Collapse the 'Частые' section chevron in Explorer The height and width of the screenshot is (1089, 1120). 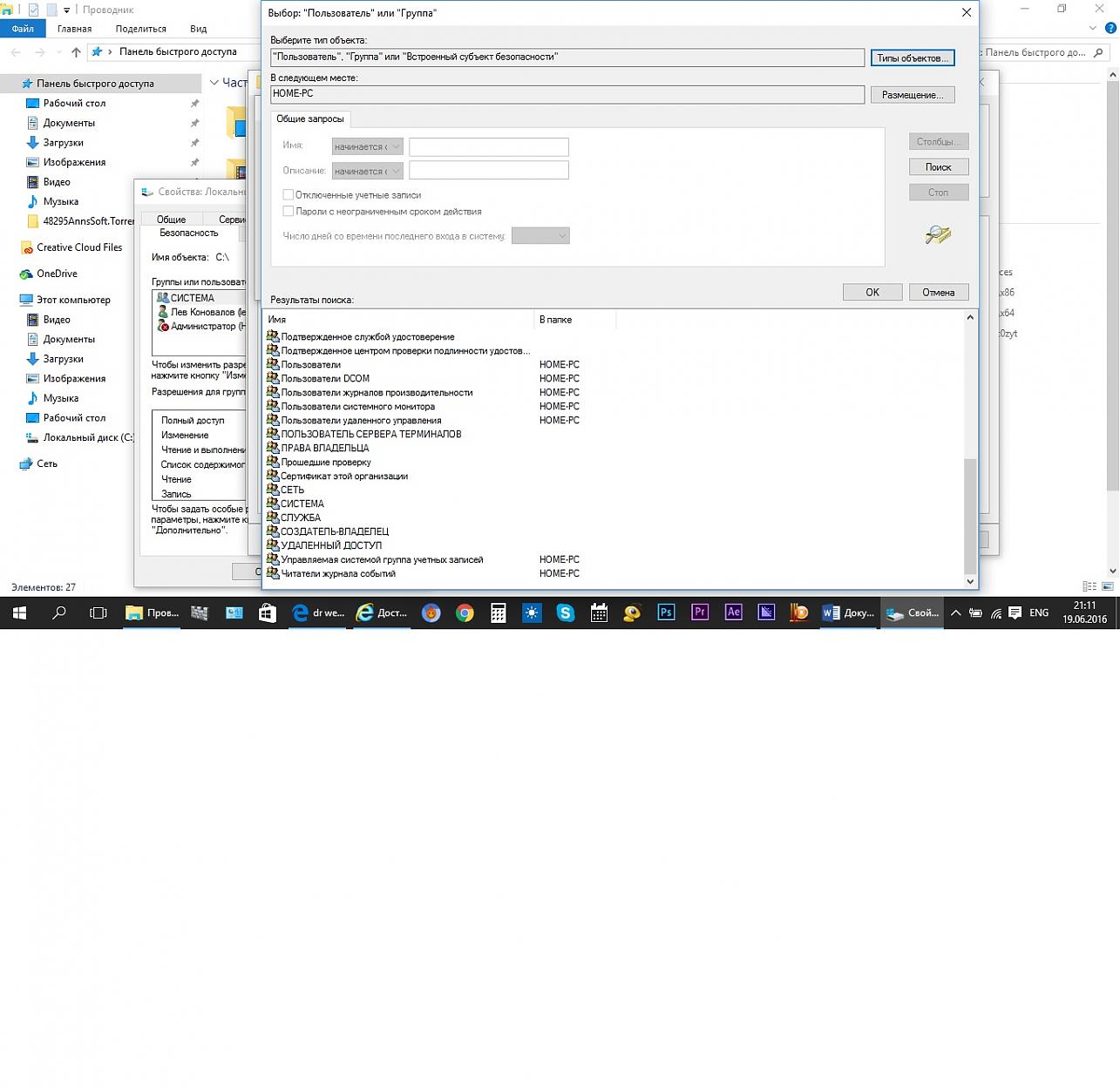pos(214,83)
